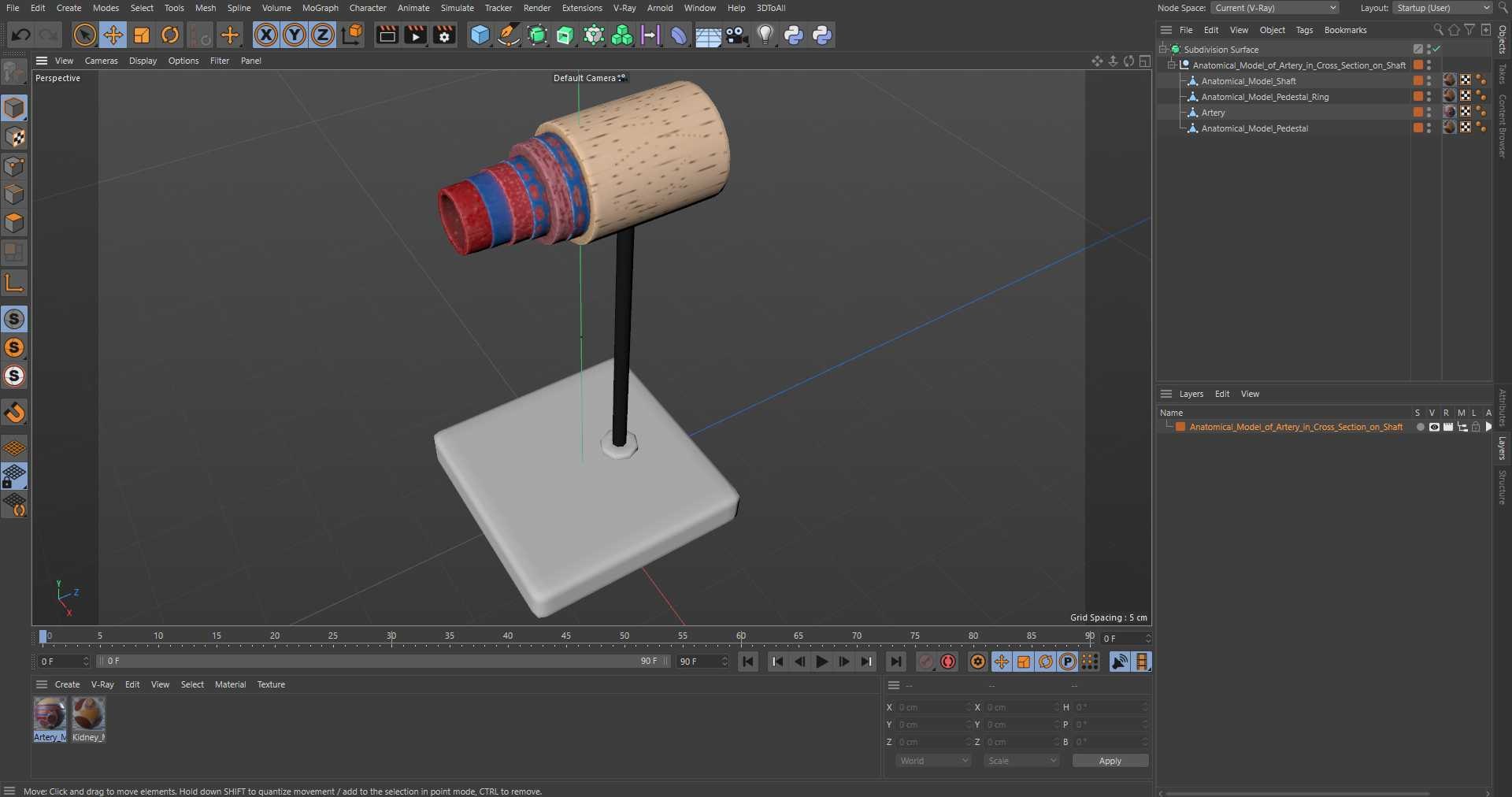Open the Edit Render Settings icon
Image resolution: width=1512 pixels, height=797 pixels.
[x=444, y=35]
